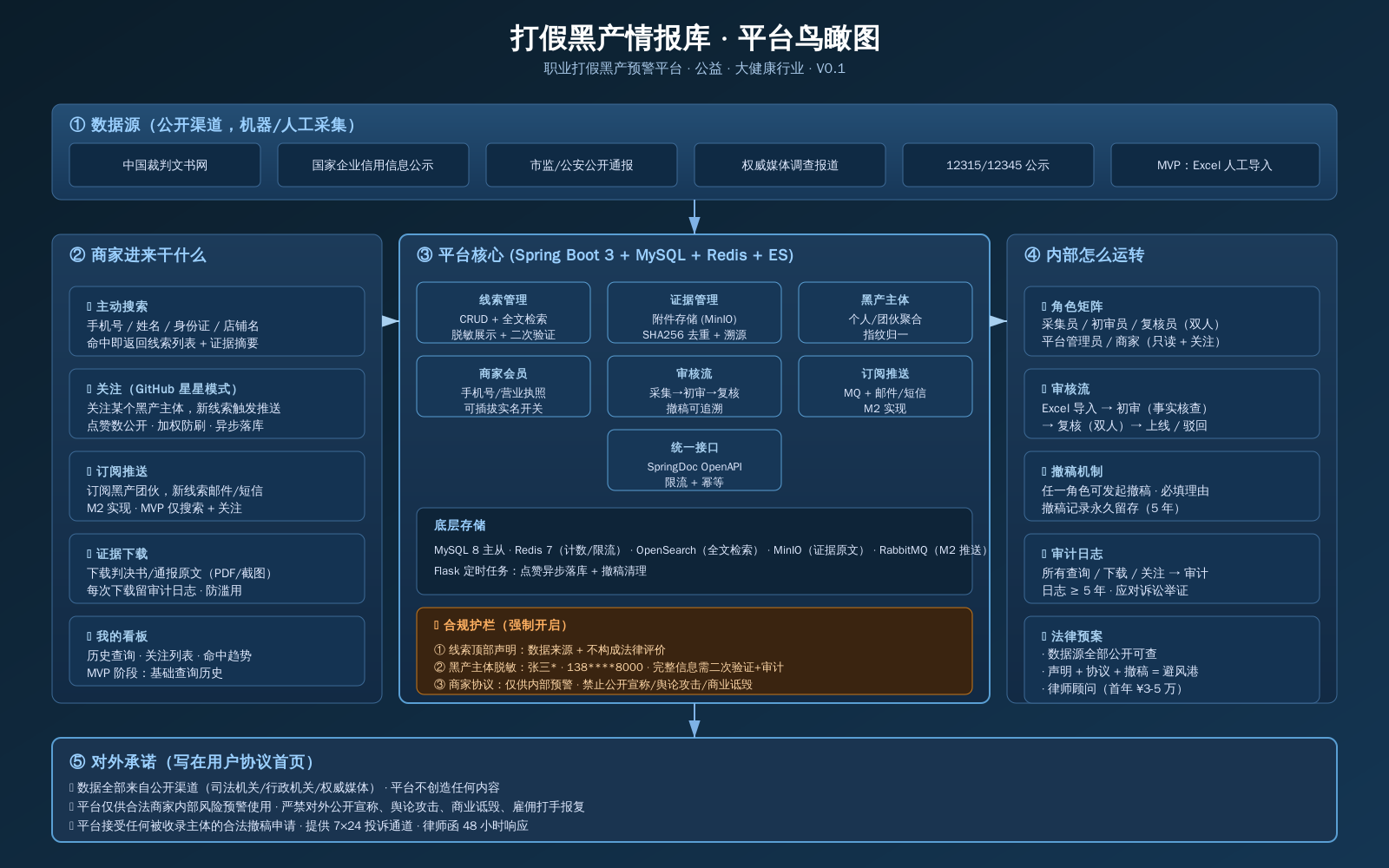Click compliance item ③ 商家协议
Viewport: 1389px width, 868px height.
(593, 685)
